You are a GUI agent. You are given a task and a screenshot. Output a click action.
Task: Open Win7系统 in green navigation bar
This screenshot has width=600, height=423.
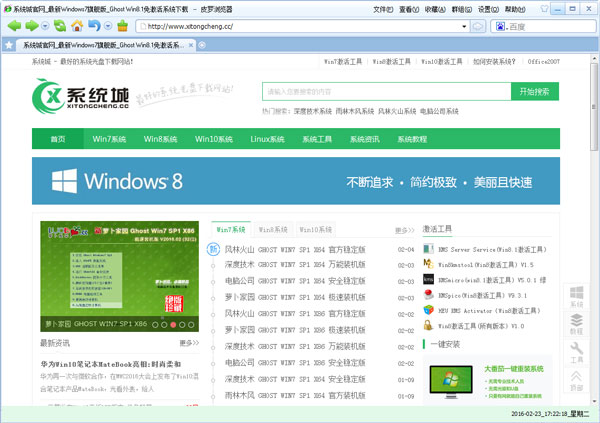click(109, 139)
